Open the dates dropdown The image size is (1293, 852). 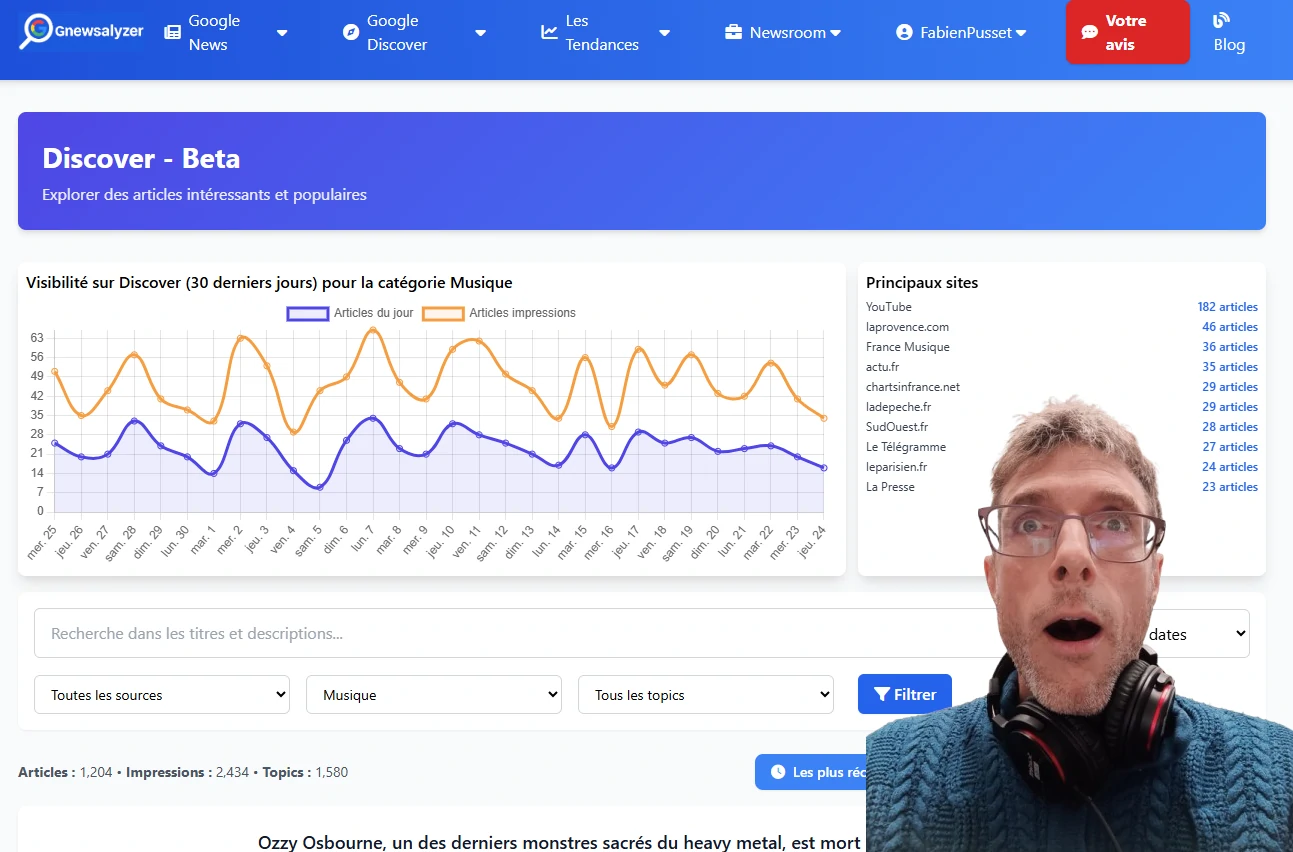pos(1195,634)
